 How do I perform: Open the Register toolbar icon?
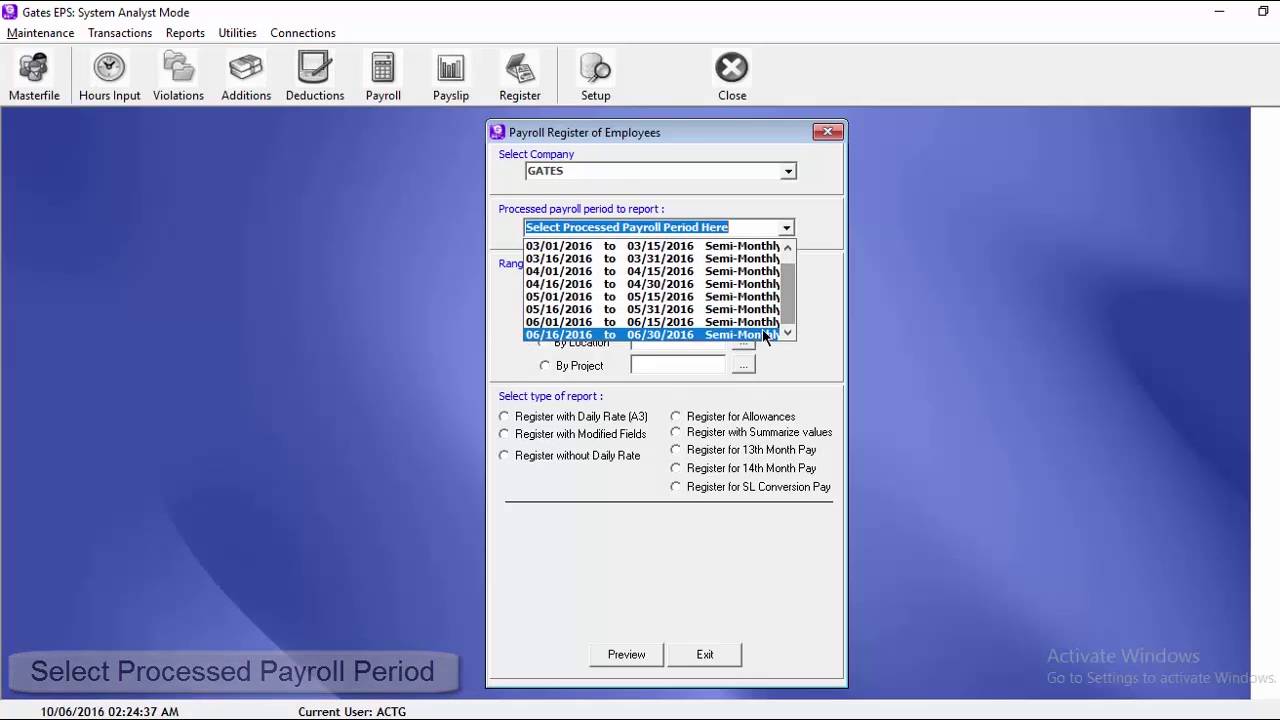pos(520,77)
